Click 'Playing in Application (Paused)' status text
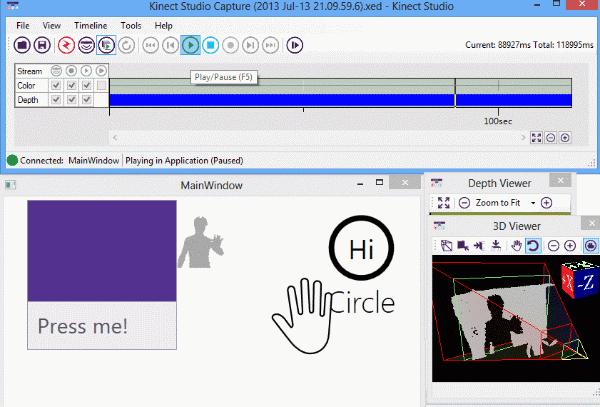The height and width of the screenshot is (407, 600). (x=184, y=161)
